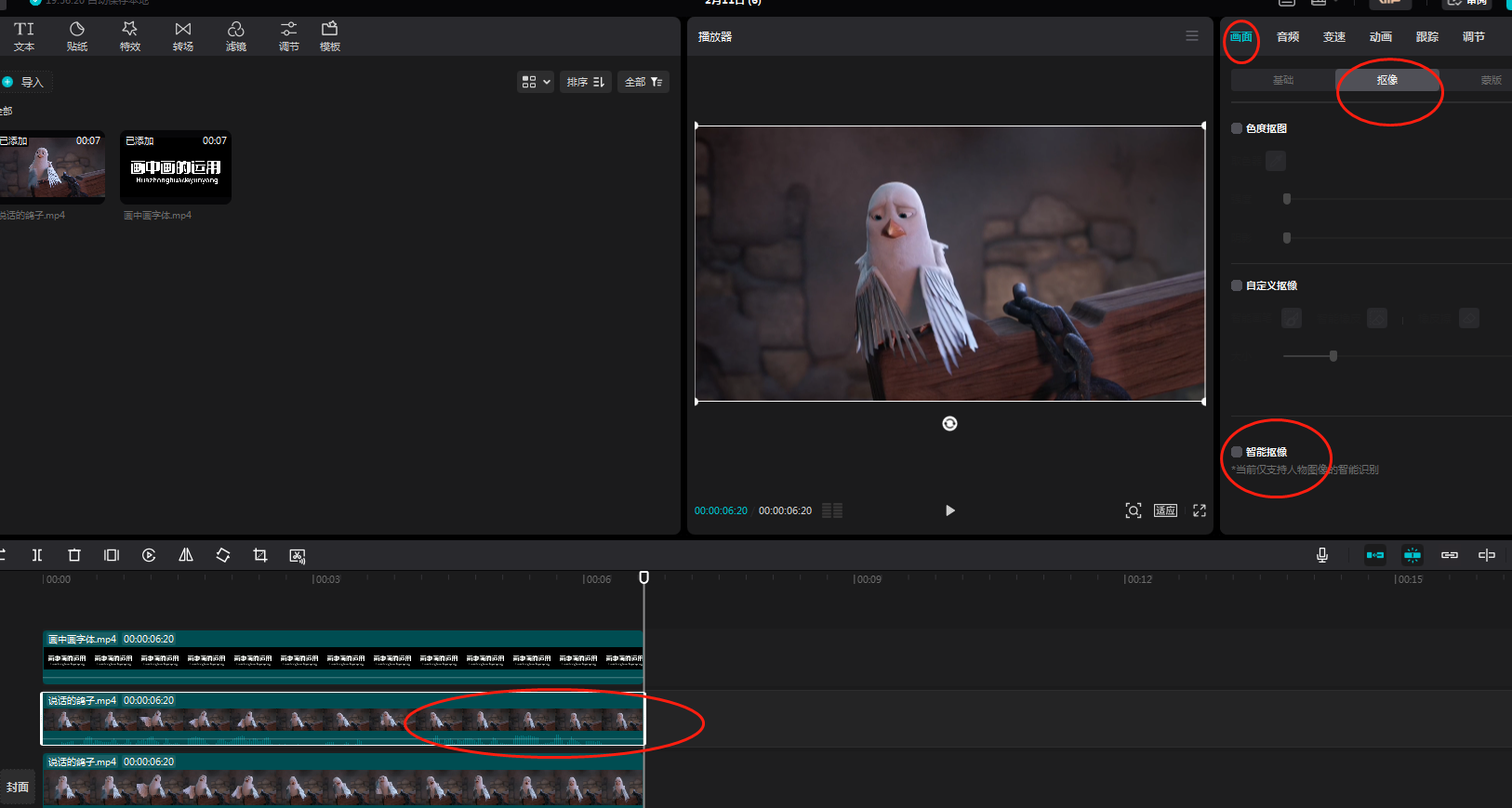Select the 抠像 cutout sub-tab
This screenshot has width=1512, height=808.
pos(1387,80)
